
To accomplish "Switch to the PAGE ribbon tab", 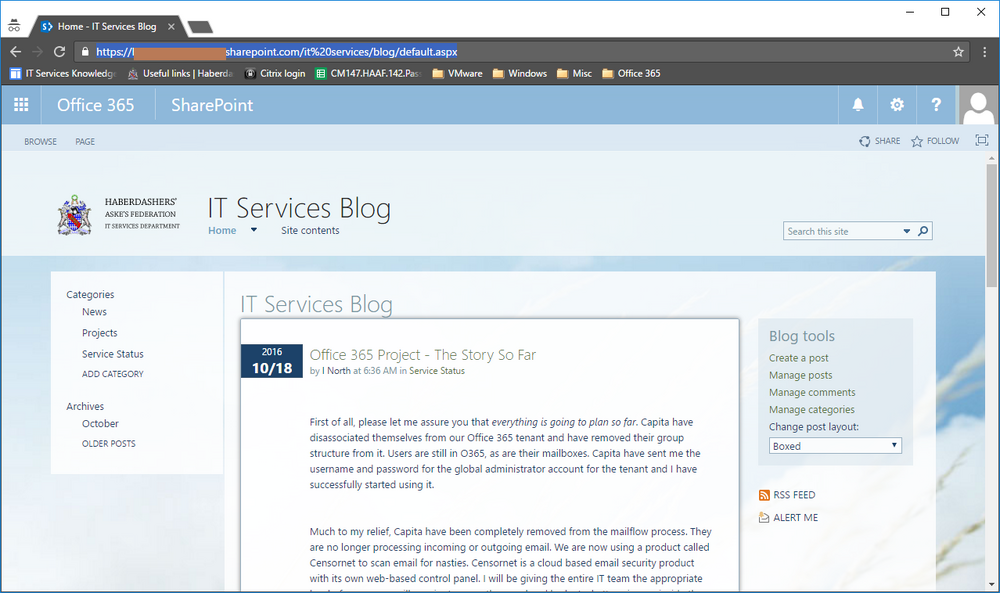I will pyautogui.click(x=85, y=142).
